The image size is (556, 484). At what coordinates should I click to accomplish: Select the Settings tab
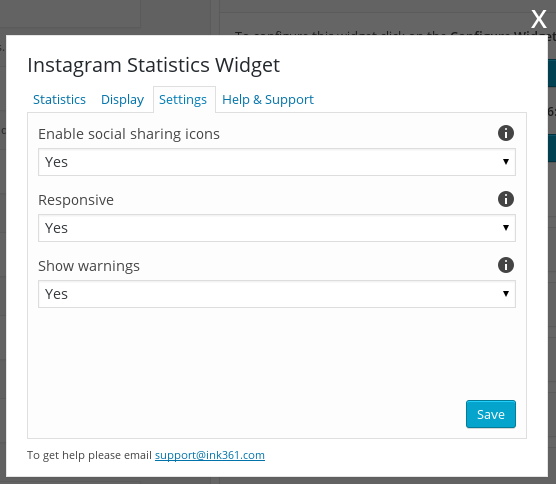[x=183, y=100]
